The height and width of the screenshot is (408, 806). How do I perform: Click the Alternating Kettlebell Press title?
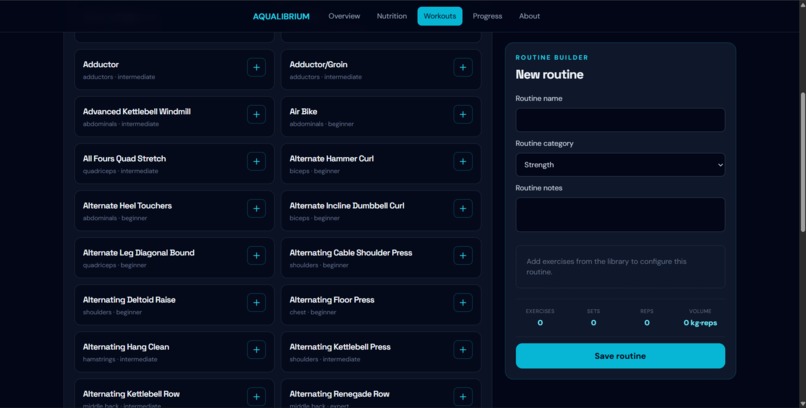(340, 347)
